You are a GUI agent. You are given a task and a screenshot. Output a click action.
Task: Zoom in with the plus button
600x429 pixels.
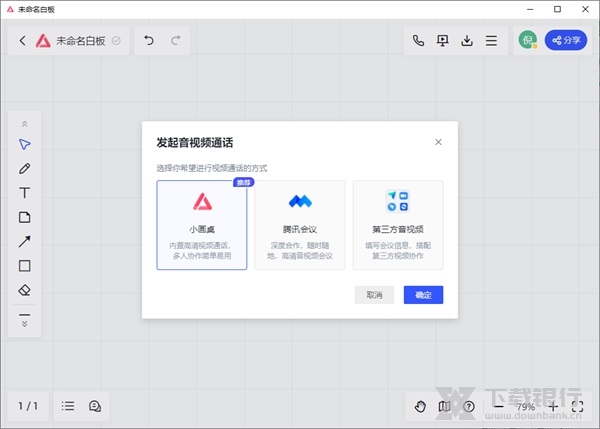point(553,406)
